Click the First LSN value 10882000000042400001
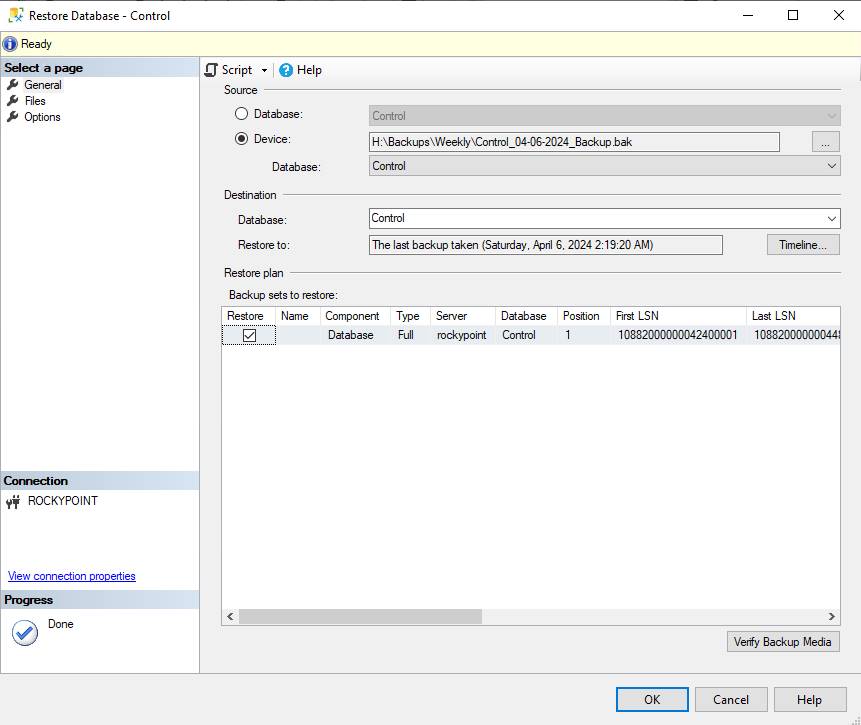861x725 pixels. pos(678,335)
